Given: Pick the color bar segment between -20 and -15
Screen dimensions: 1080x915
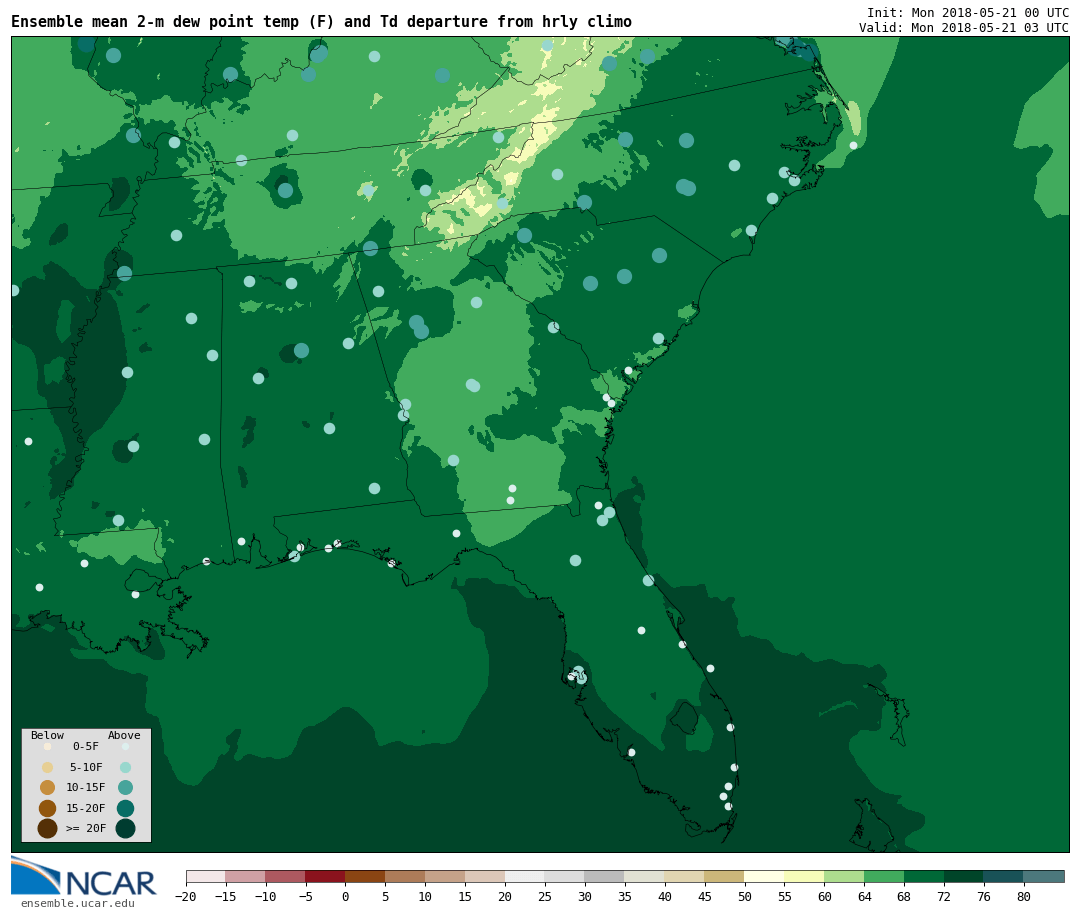Looking at the screenshot, I should coord(206,876).
